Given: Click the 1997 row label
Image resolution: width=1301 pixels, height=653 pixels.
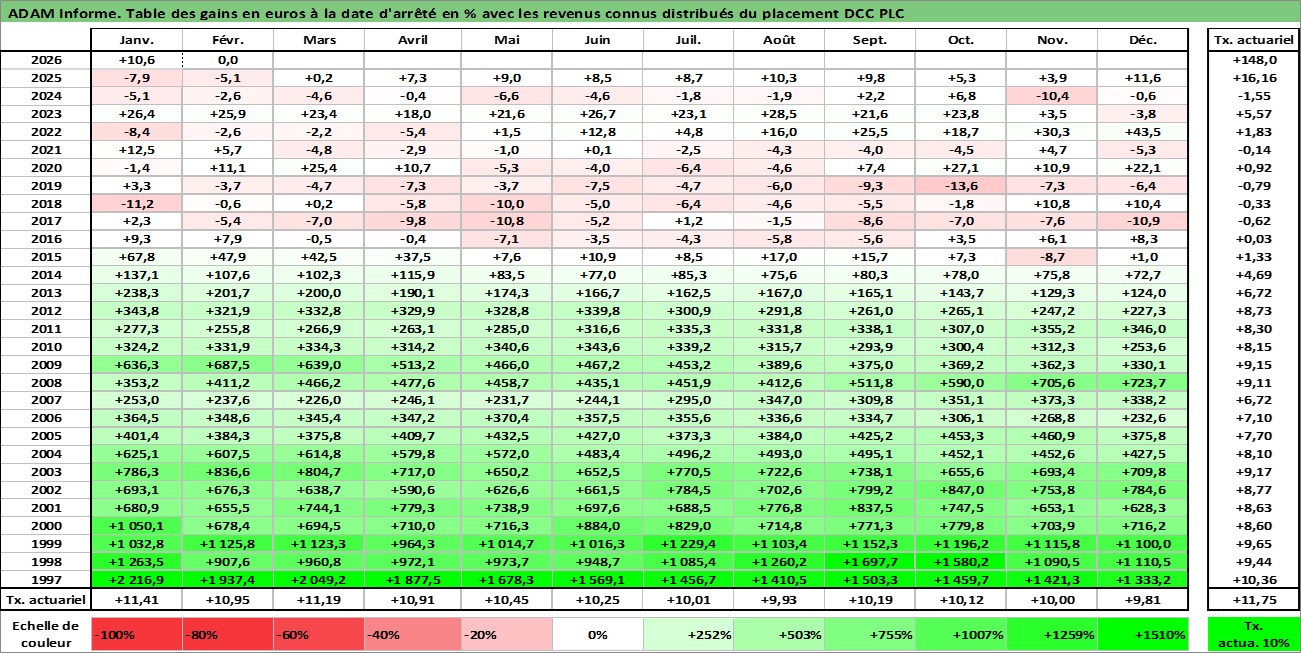Looking at the screenshot, I should click(x=46, y=580).
